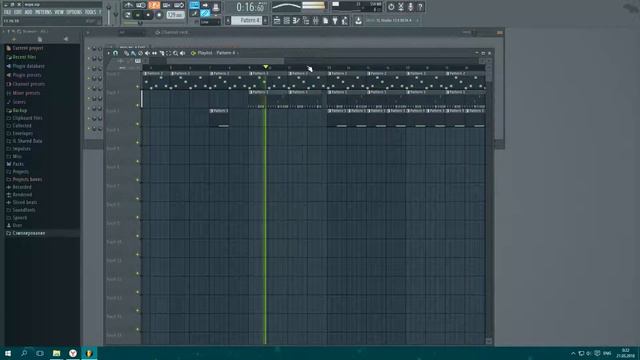640x360 pixels.
Task: Select the playlist Draw pencil tool
Action: (x=127, y=53)
